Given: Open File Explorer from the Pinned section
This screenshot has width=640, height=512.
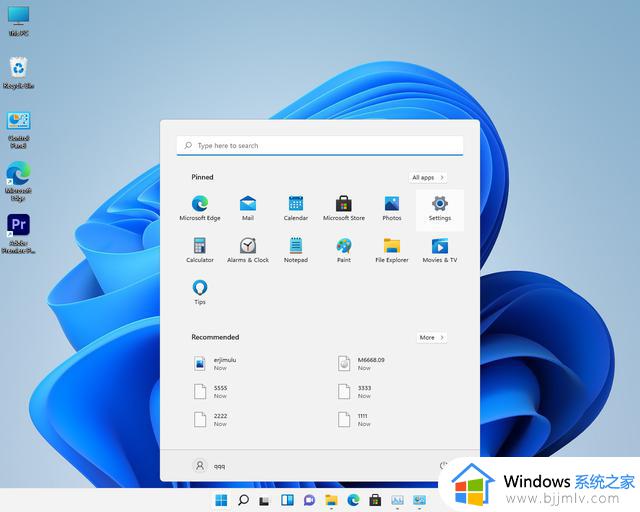Looking at the screenshot, I should (x=392, y=250).
